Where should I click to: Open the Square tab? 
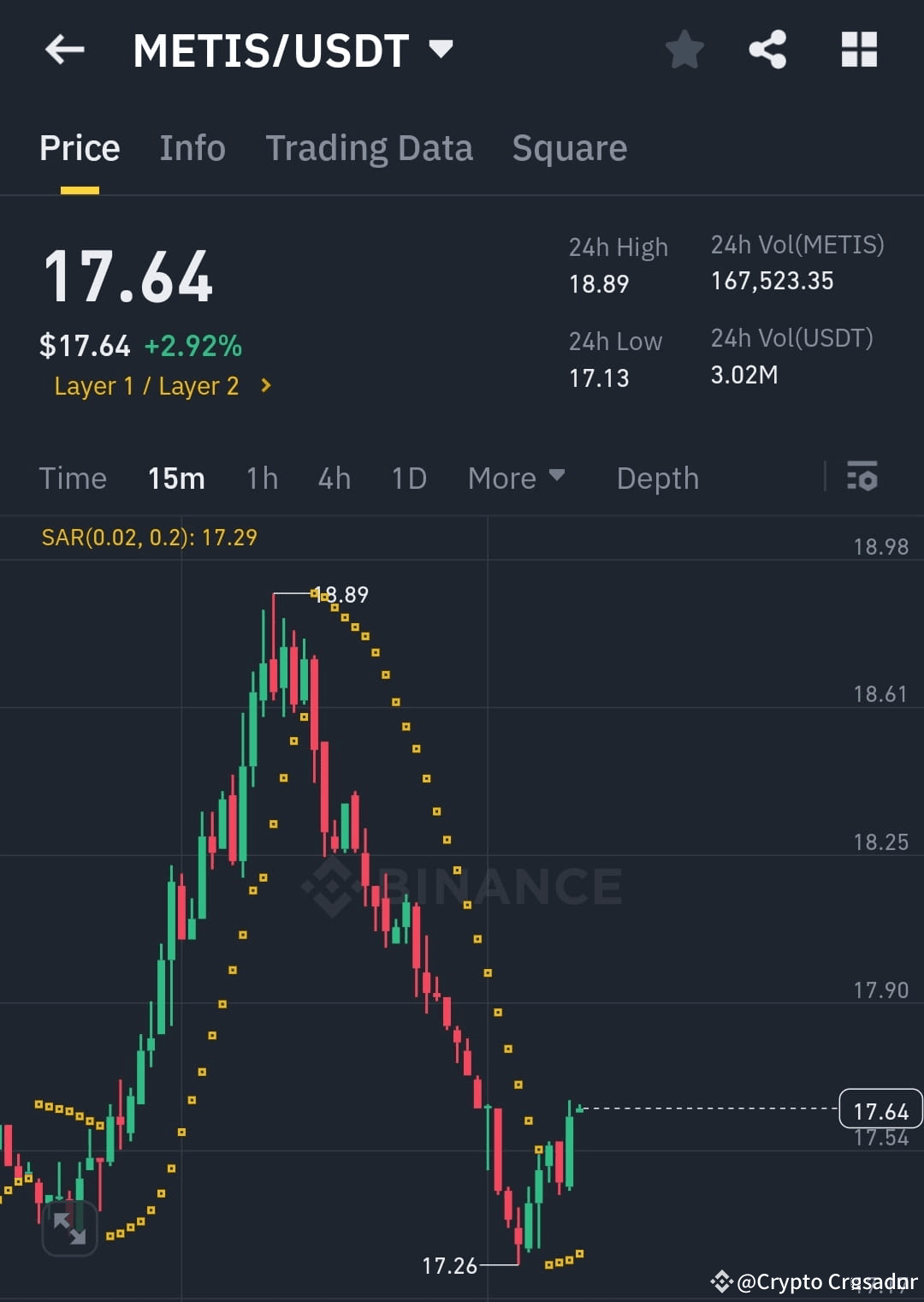point(569,147)
